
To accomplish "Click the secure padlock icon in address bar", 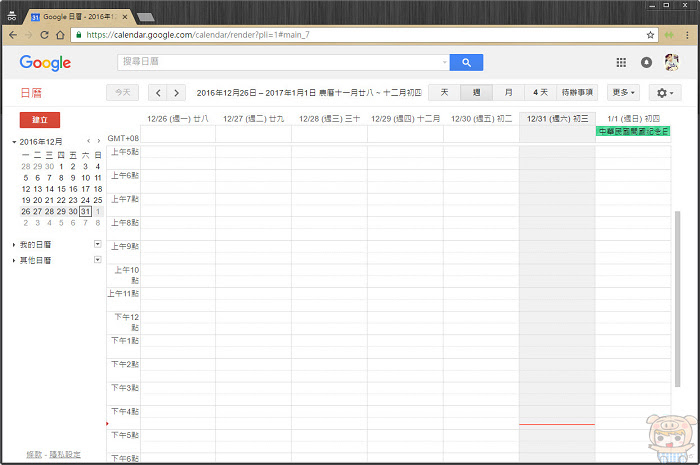I will point(79,35).
